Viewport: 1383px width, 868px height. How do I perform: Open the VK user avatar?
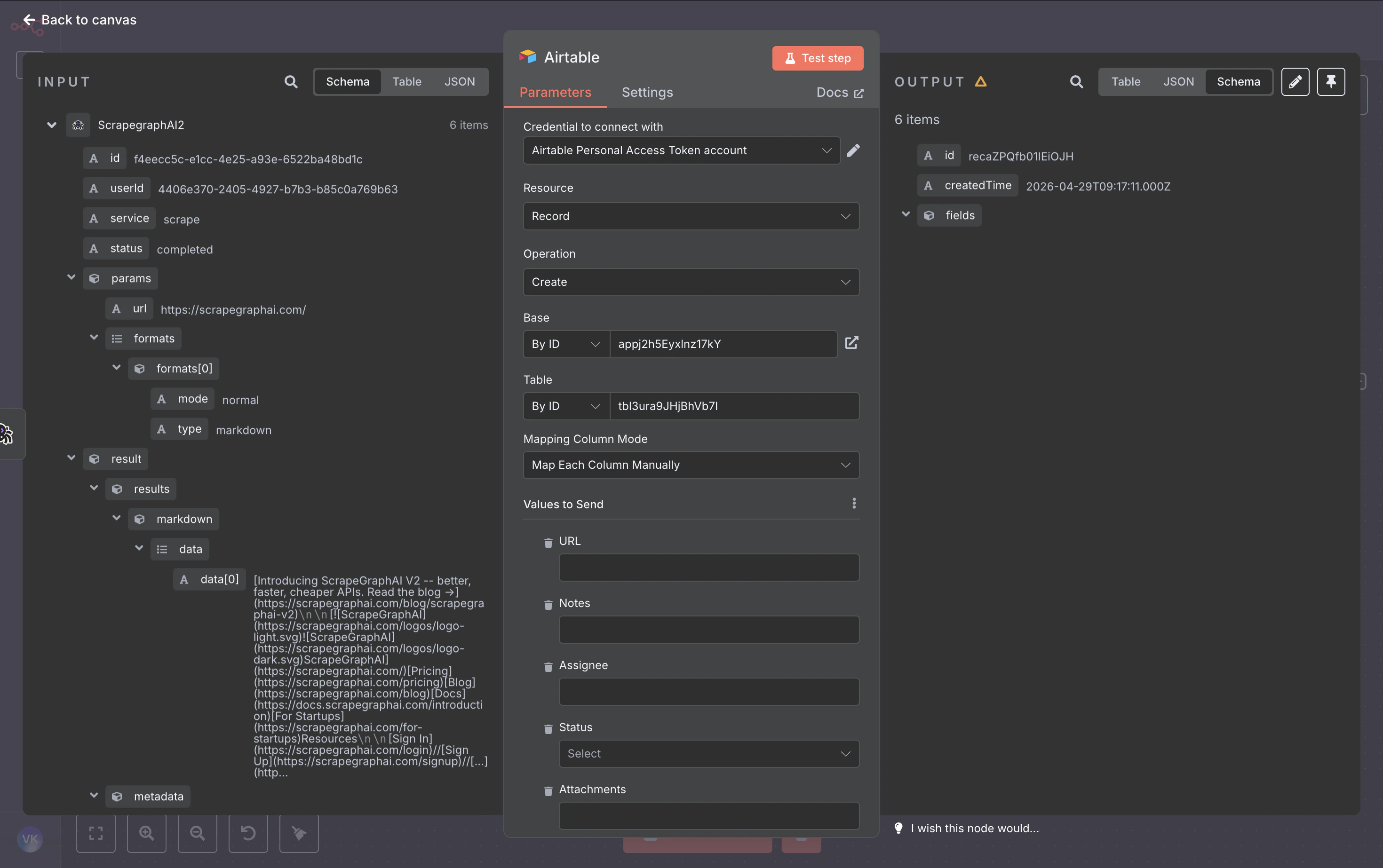pyautogui.click(x=30, y=839)
